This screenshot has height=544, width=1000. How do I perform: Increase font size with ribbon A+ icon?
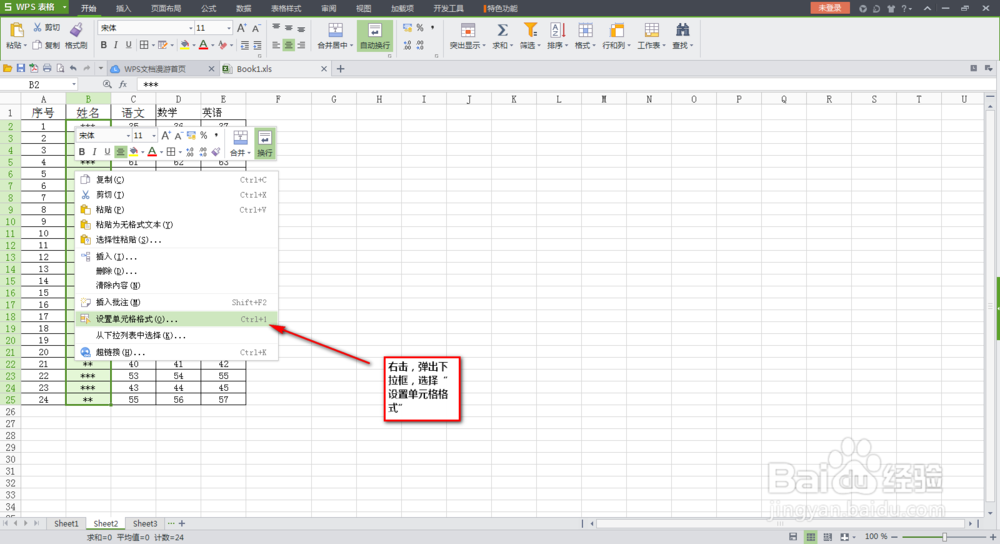tap(242, 28)
